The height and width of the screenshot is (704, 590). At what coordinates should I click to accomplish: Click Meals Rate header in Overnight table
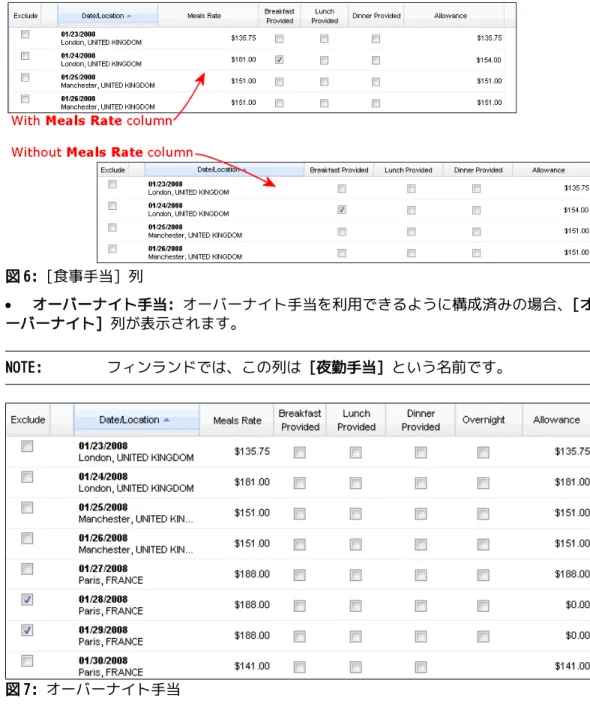[x=237, y=421]
